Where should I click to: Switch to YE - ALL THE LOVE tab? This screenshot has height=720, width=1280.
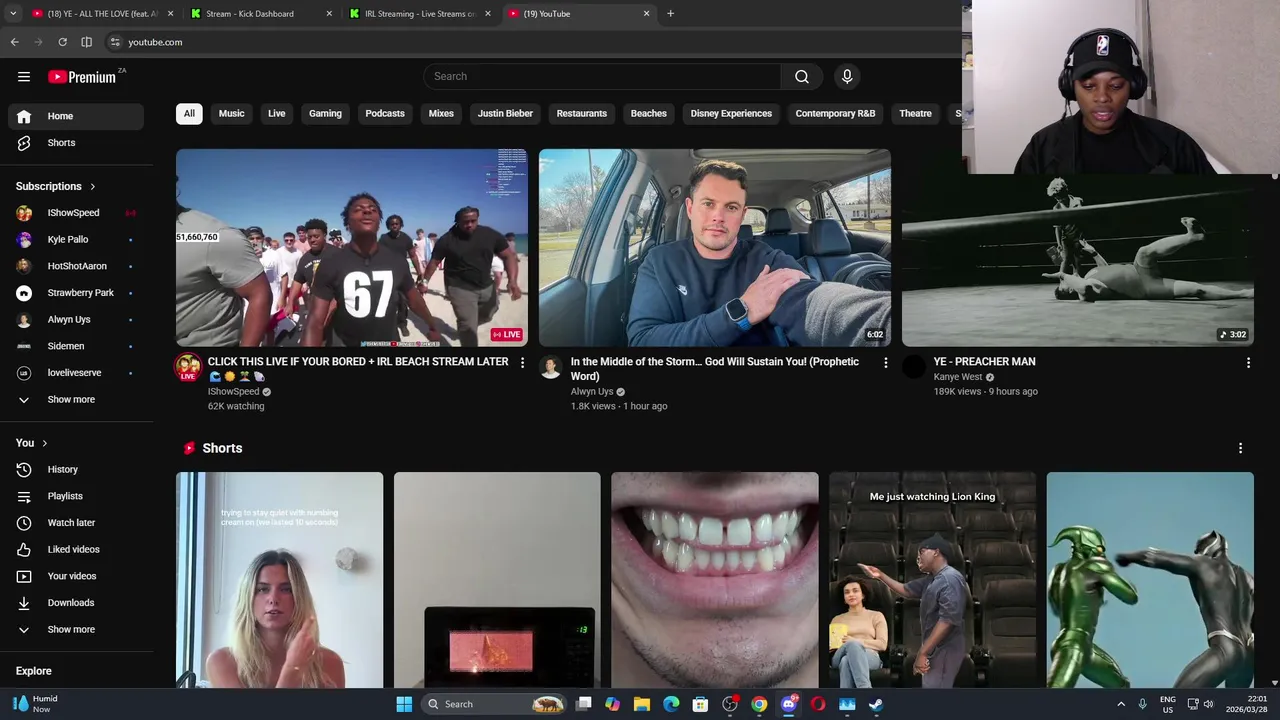pos(102,14)
